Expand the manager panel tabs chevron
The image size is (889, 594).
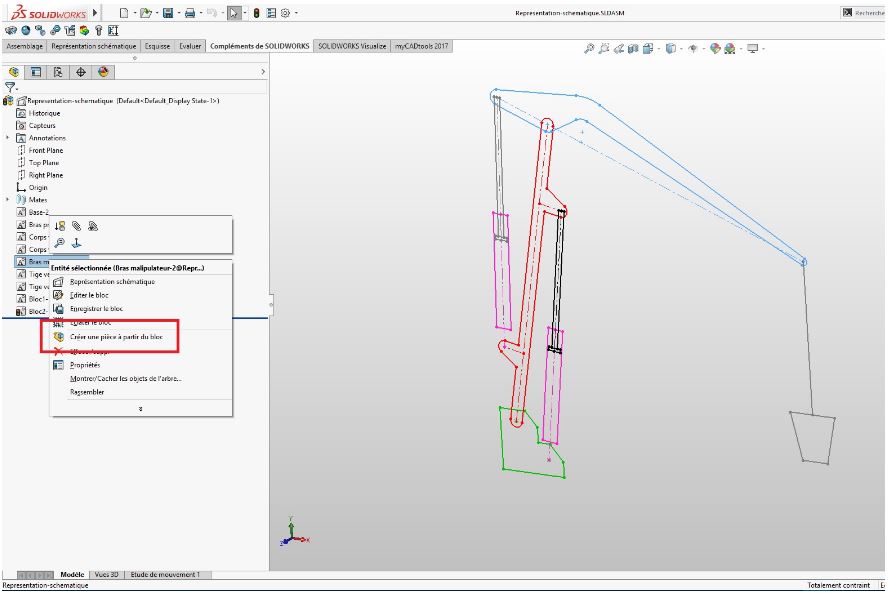pyautogui.click(x=263, y=72)
